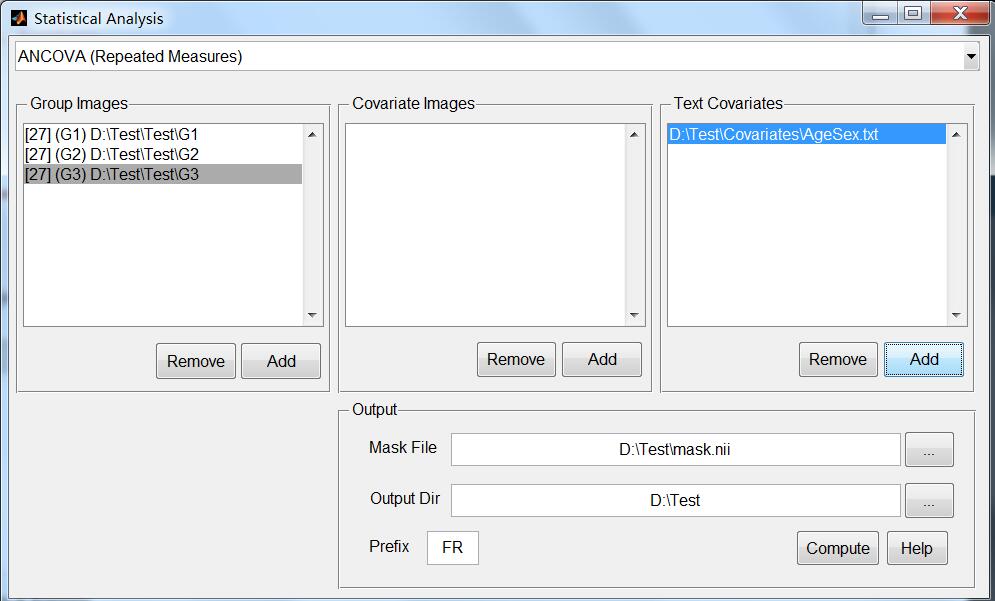Click Add under Covariate Images
Image resolution: width=995 pixels, height=601 pixels.
coord(602,359)
